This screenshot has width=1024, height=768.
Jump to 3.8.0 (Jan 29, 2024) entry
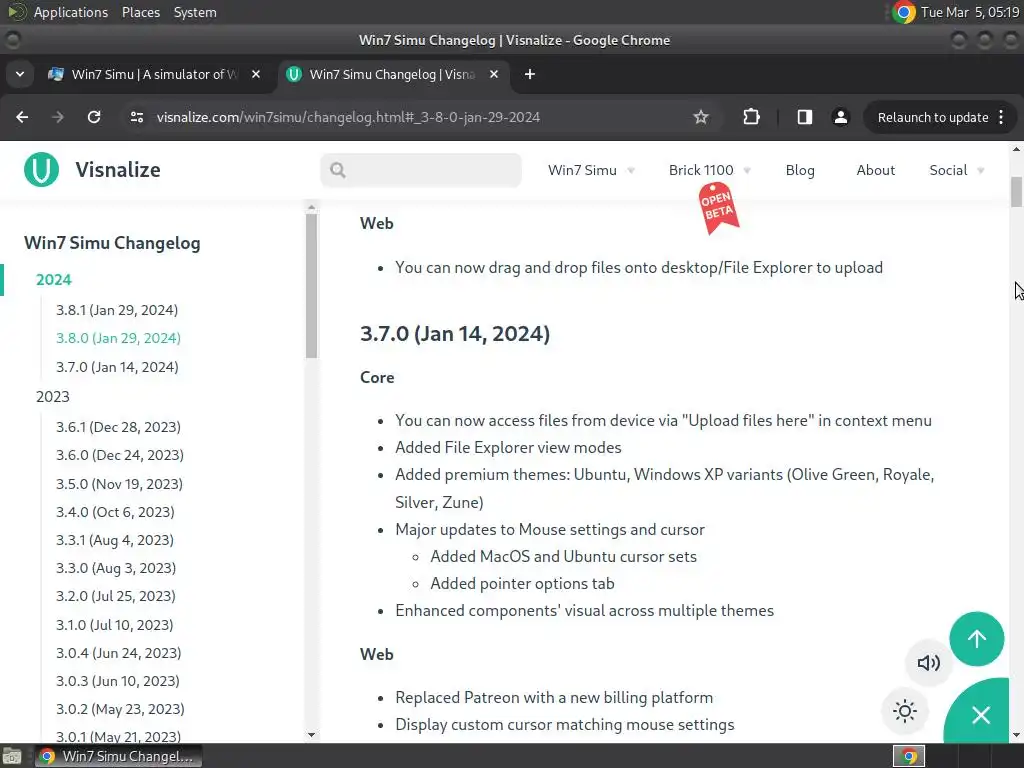(x=118, y=338)
